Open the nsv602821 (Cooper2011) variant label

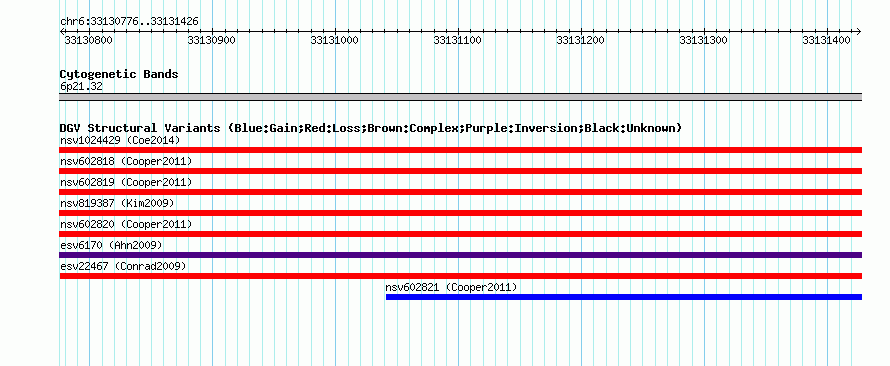[451, 287]
